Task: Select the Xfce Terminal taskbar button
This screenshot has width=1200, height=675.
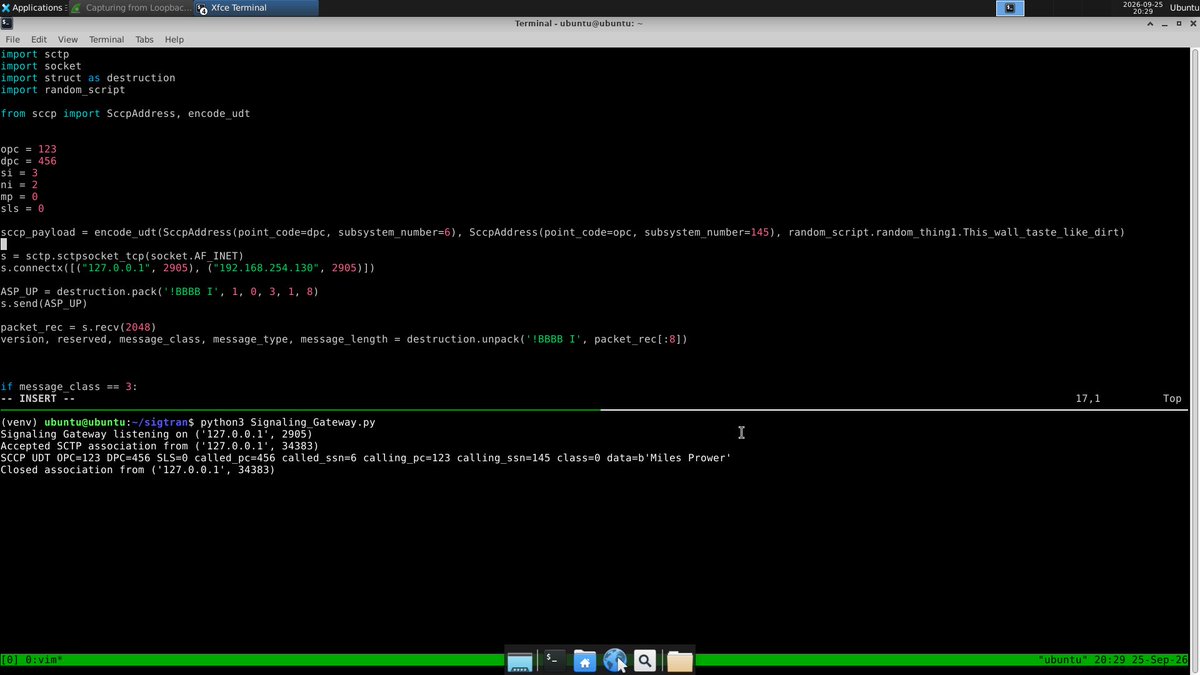Action: (x=257, y=8)
